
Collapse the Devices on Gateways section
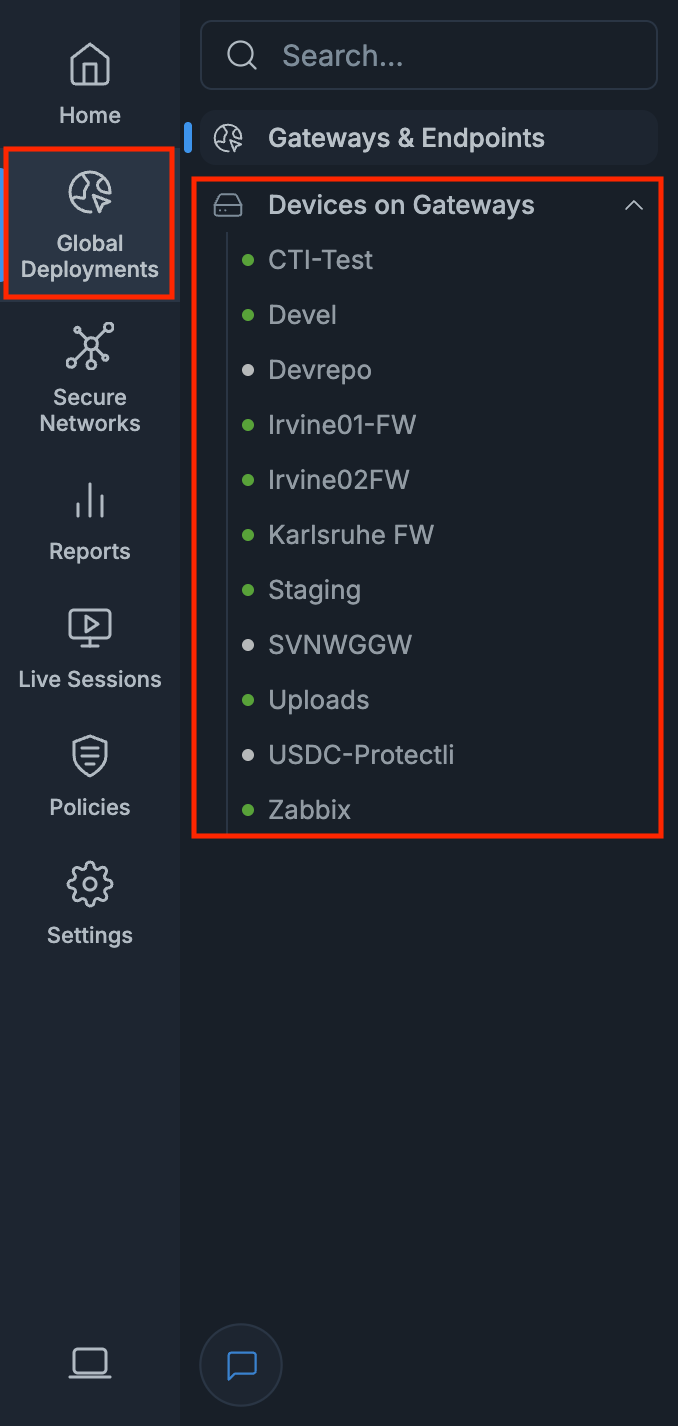(x=633, y=206)
